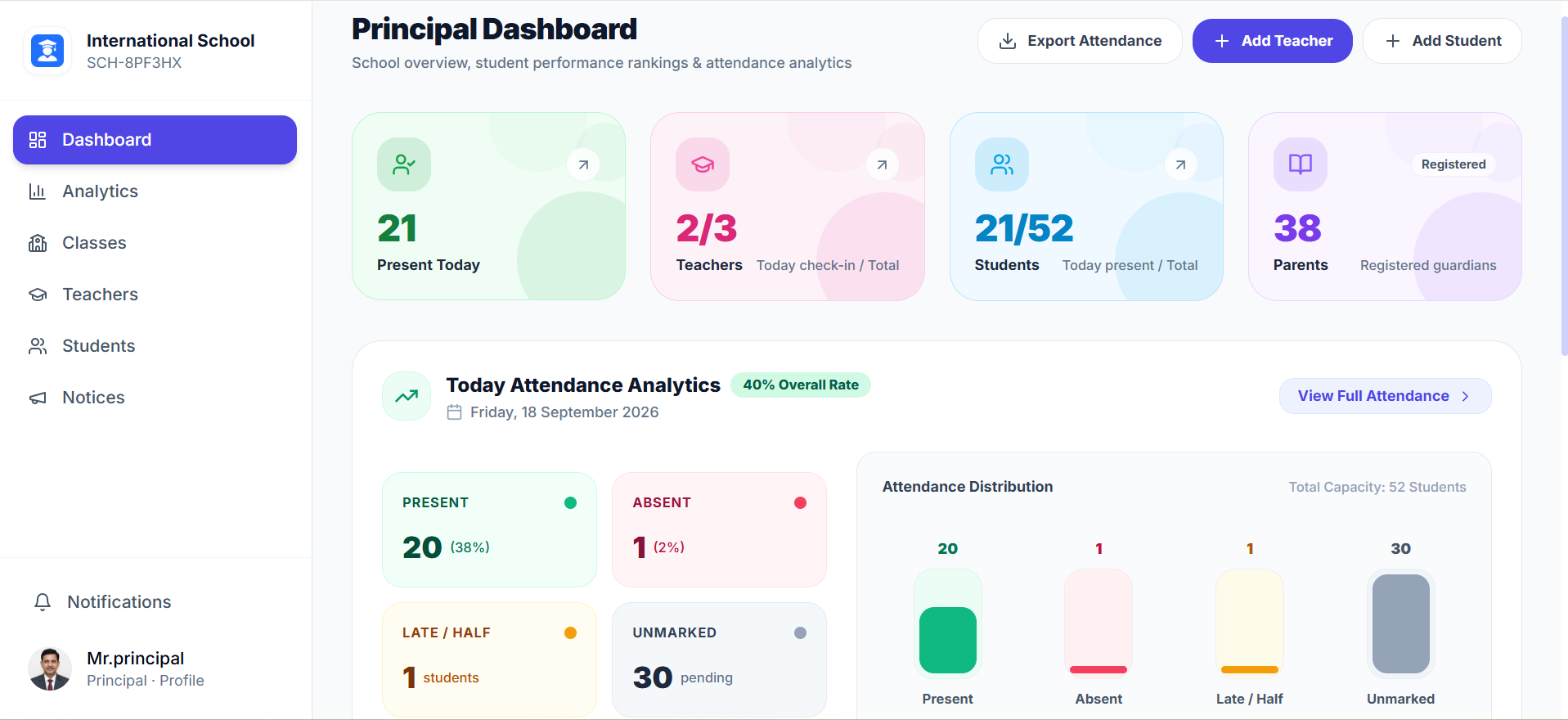
Task: Click the plus icon on Add Student
Action: tap(1393, 41)
